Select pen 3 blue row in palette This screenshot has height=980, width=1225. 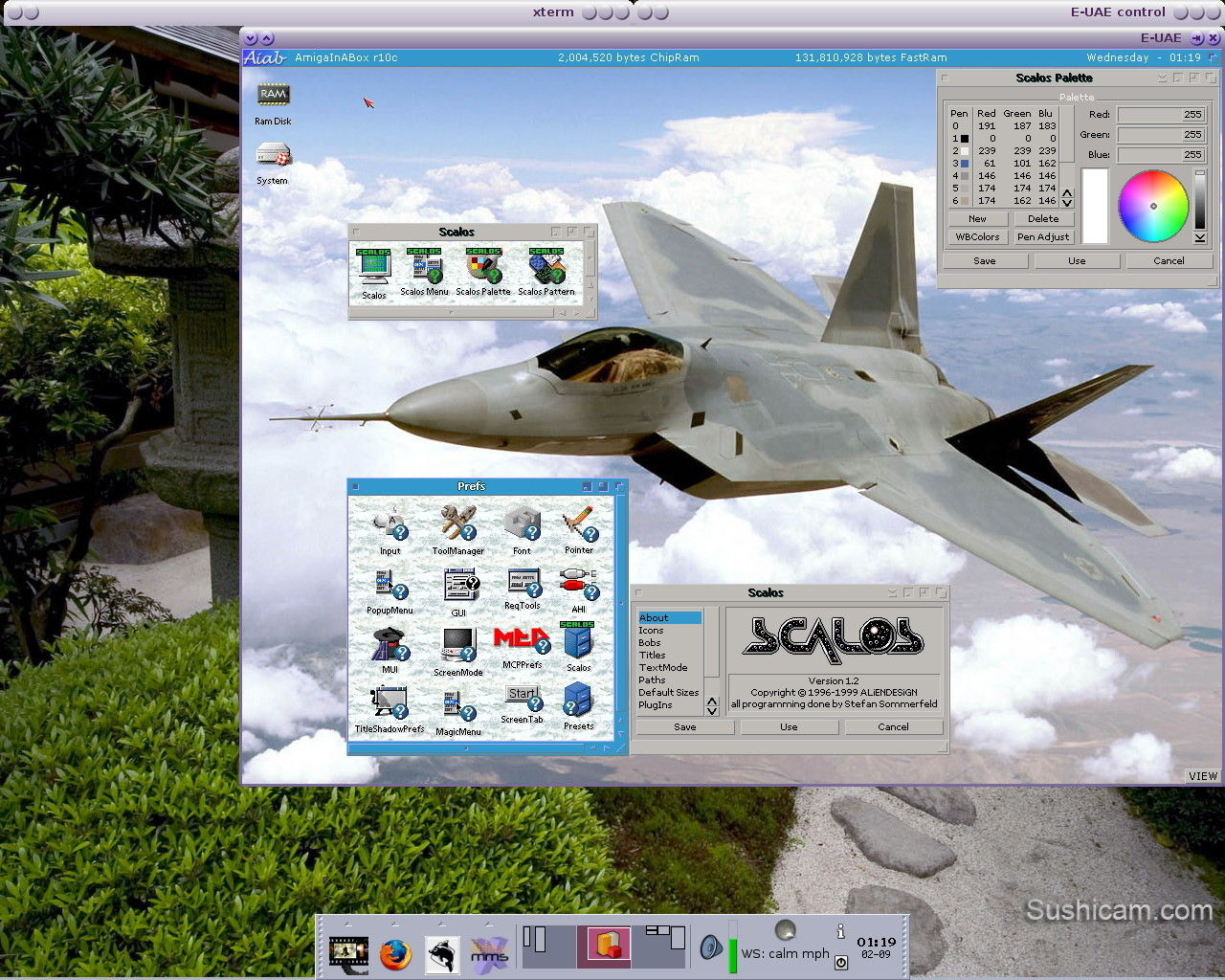1003,164
